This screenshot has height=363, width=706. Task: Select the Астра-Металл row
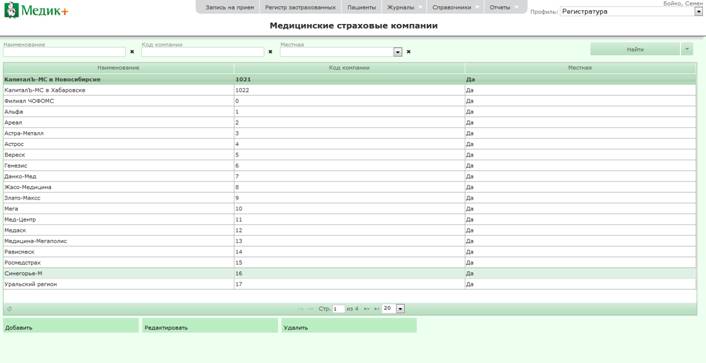[349, 133]
